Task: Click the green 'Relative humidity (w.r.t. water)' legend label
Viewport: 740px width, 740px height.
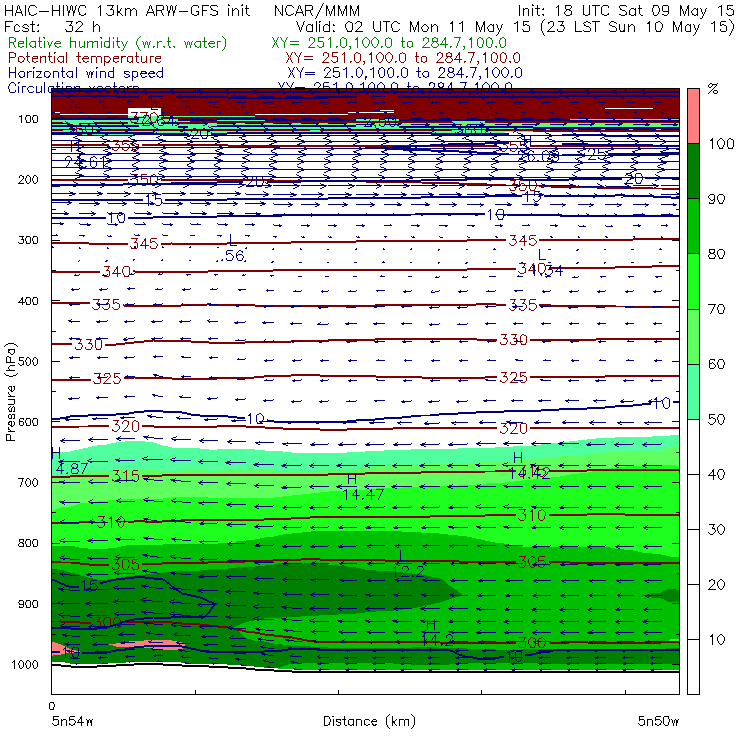Action: [118, 43]
